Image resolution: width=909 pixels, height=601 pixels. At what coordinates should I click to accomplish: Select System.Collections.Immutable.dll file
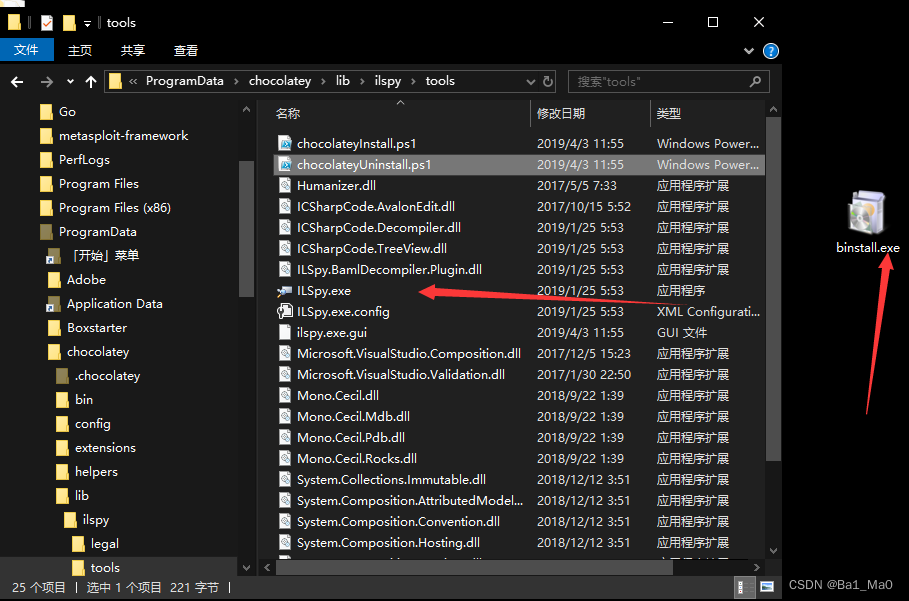pyautogui.click(x=391, y=480)
